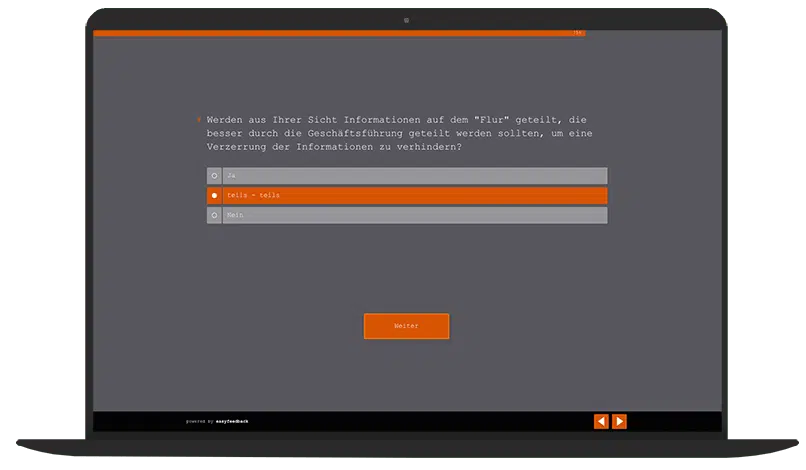Select the "Ja" radio button
Screen dimensions: 806x470
point(214,176)
